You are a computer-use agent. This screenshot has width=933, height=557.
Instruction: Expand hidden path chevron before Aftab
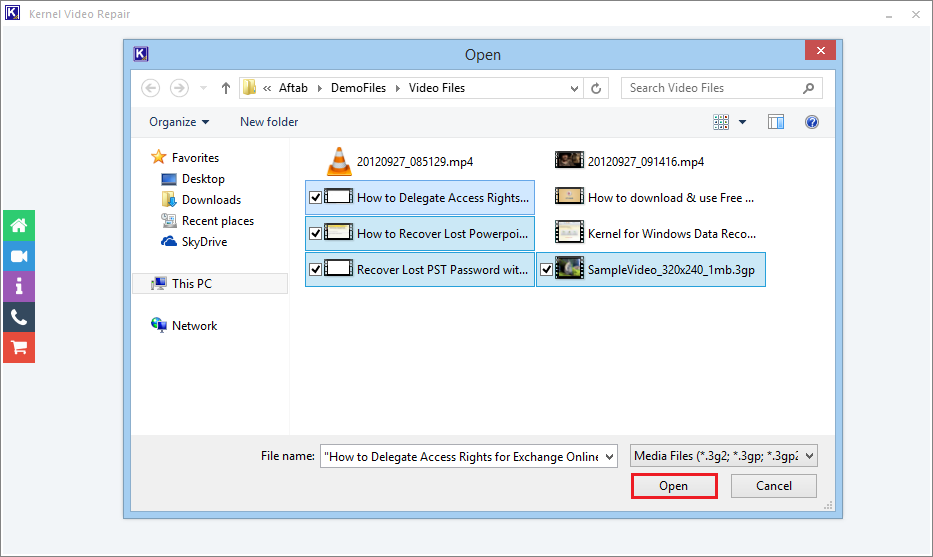point(267,88)
